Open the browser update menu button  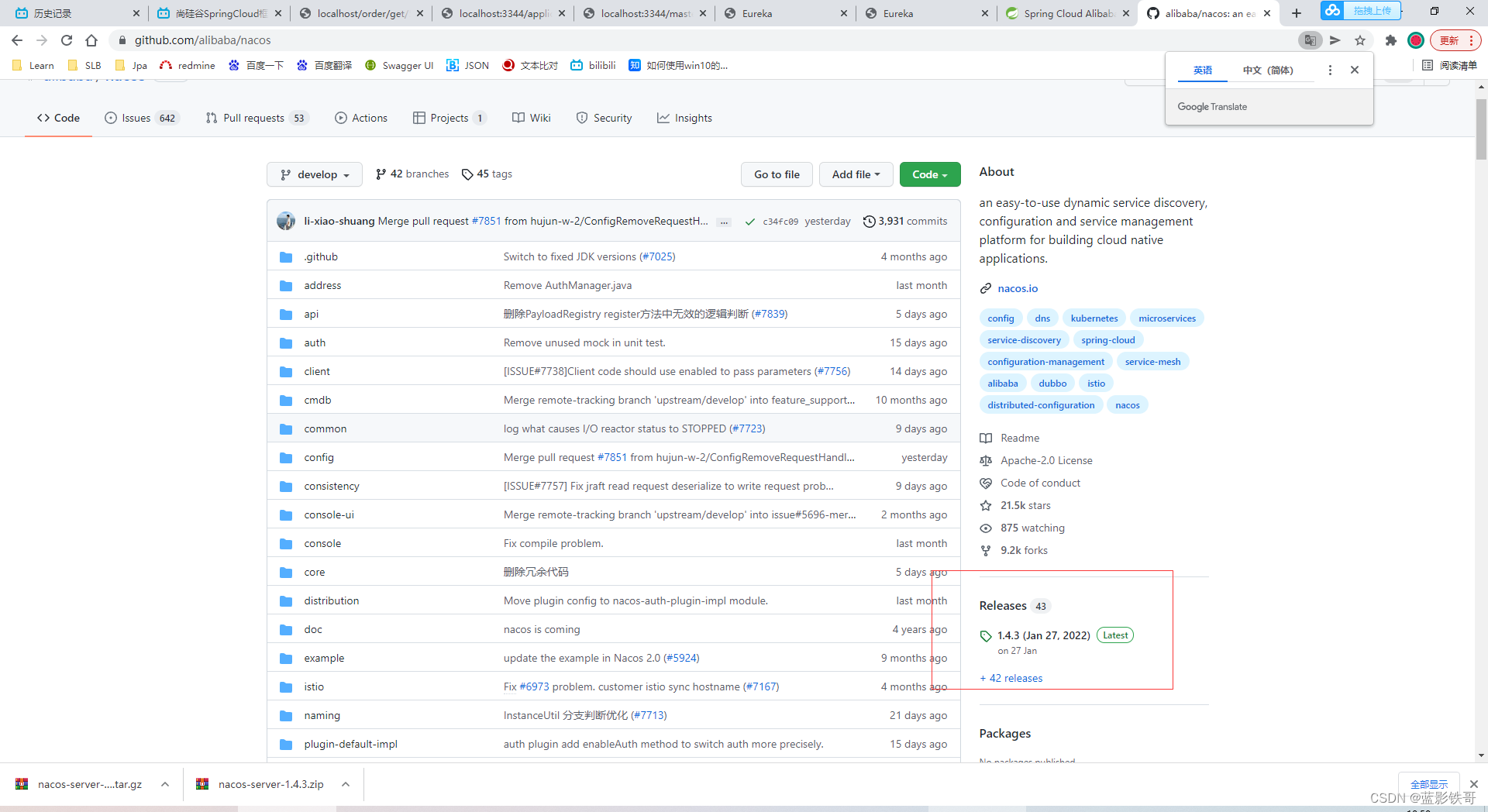[x=1455, y=40]
